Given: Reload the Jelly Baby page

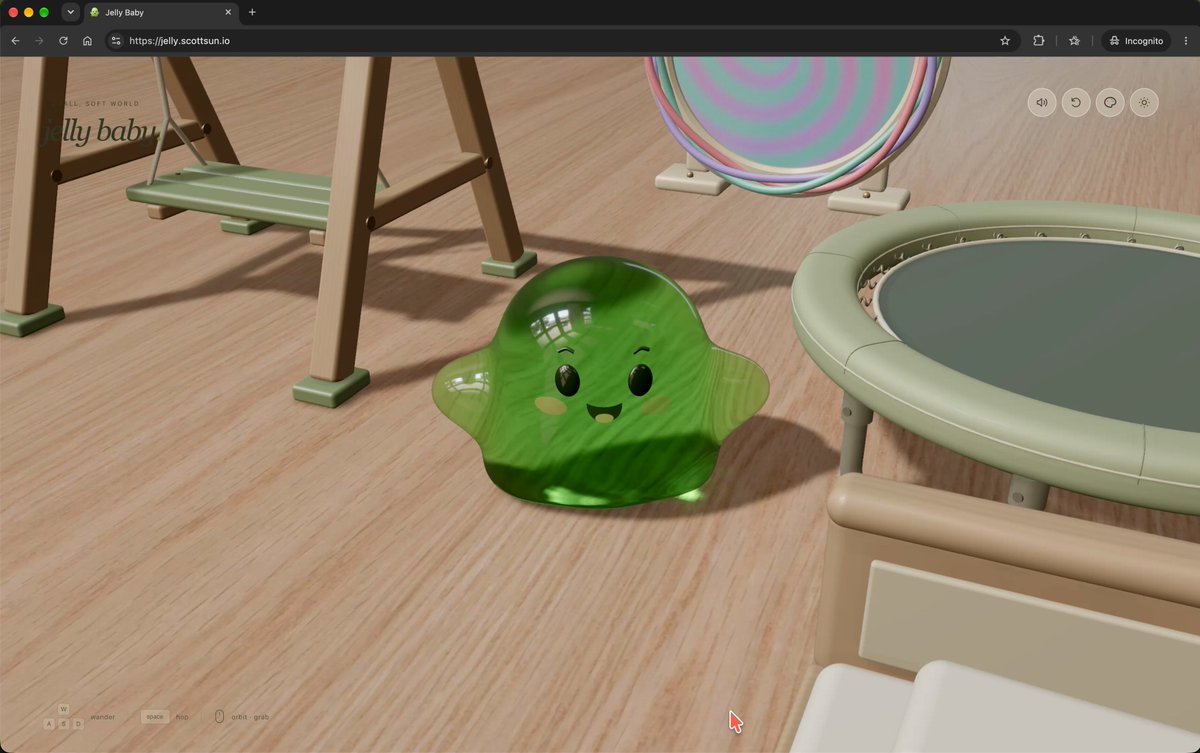Looking at the screenshot, I should click(x=63, y=41).
